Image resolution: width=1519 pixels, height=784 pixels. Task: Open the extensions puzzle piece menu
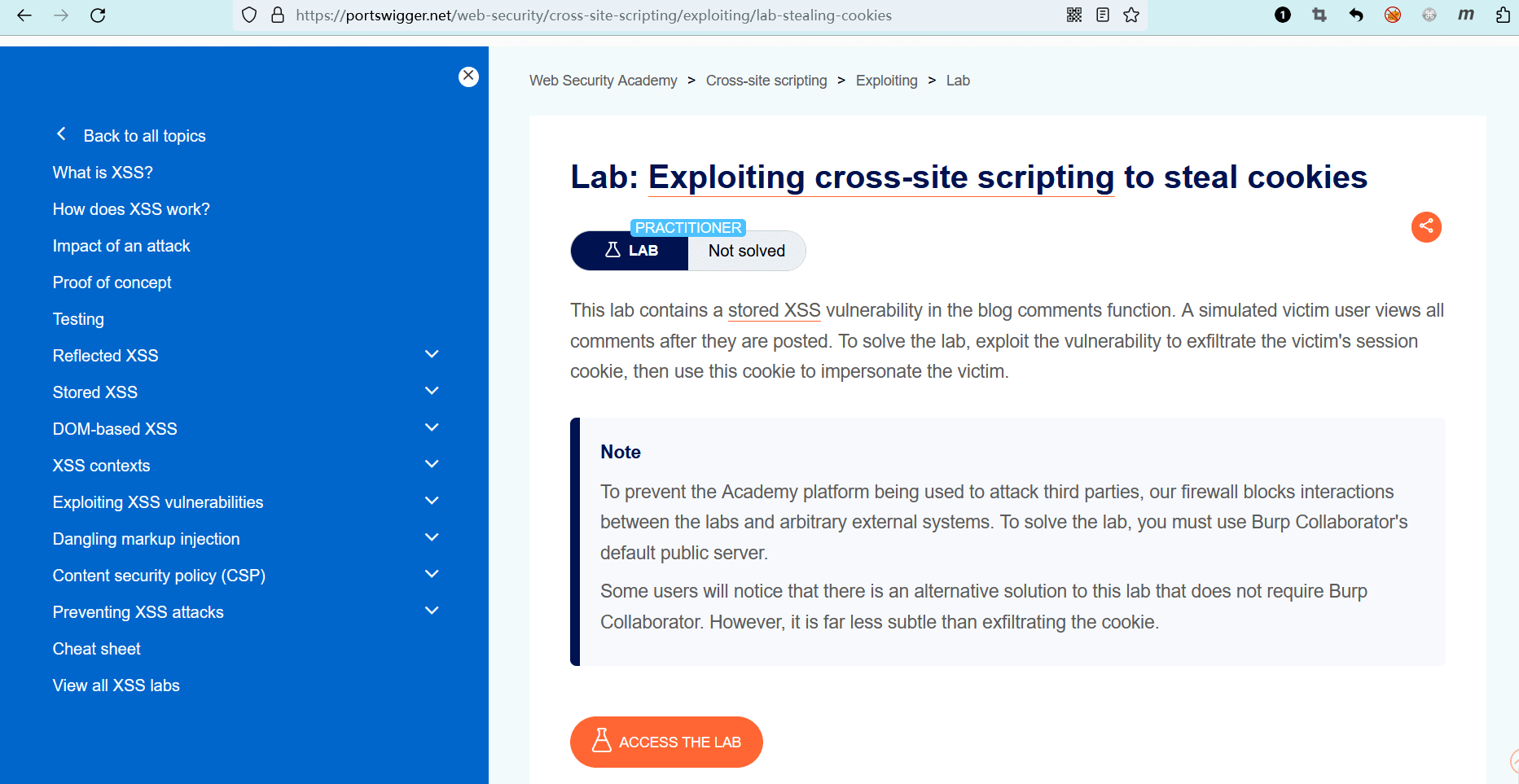click(1503, 15)
